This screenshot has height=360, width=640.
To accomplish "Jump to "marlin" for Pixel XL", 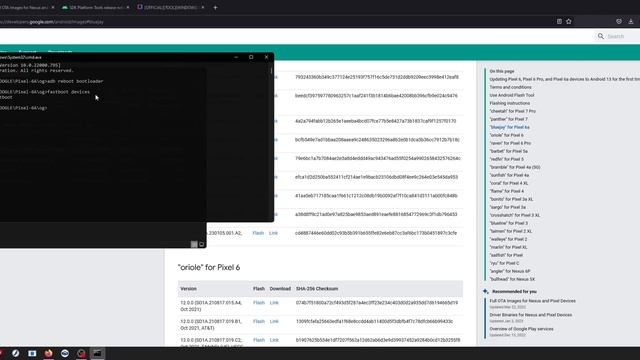I will pos(508,247).
